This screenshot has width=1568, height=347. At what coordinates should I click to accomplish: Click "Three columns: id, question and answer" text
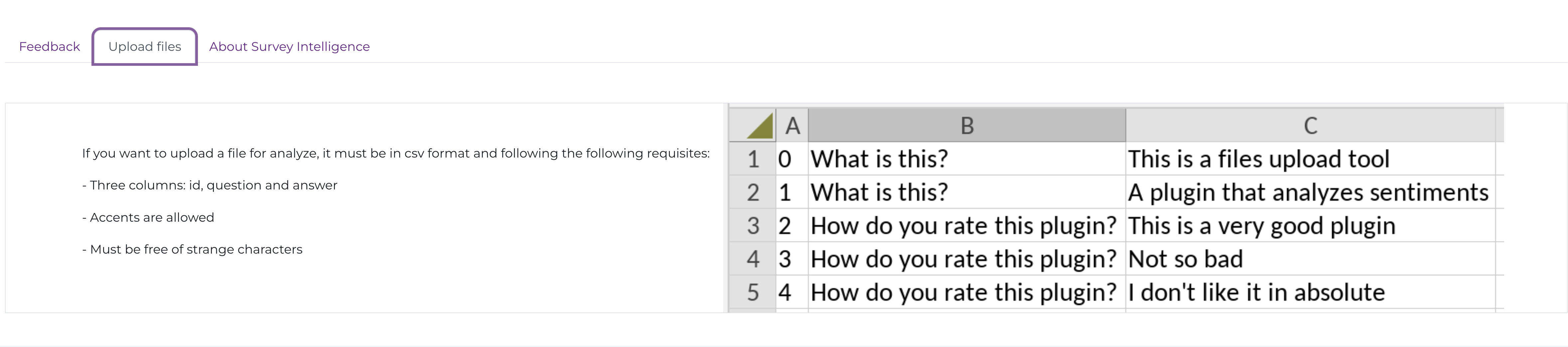click(x=210, y=185)
